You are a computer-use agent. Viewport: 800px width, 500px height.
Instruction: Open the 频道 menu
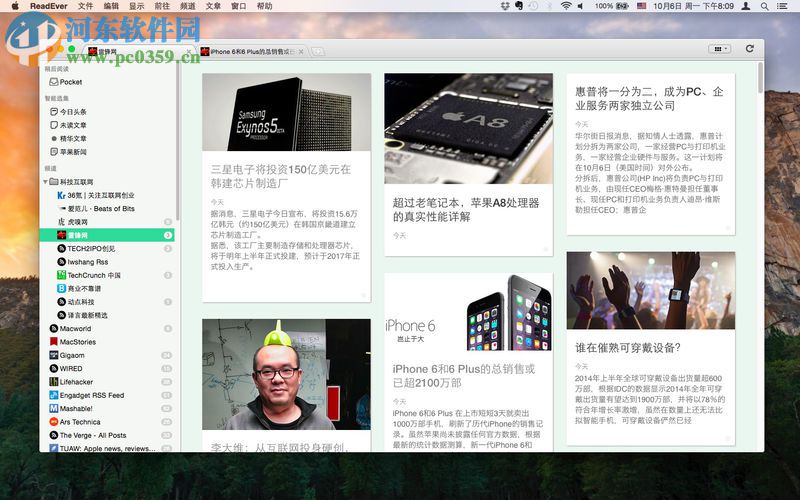click(188, 6)
